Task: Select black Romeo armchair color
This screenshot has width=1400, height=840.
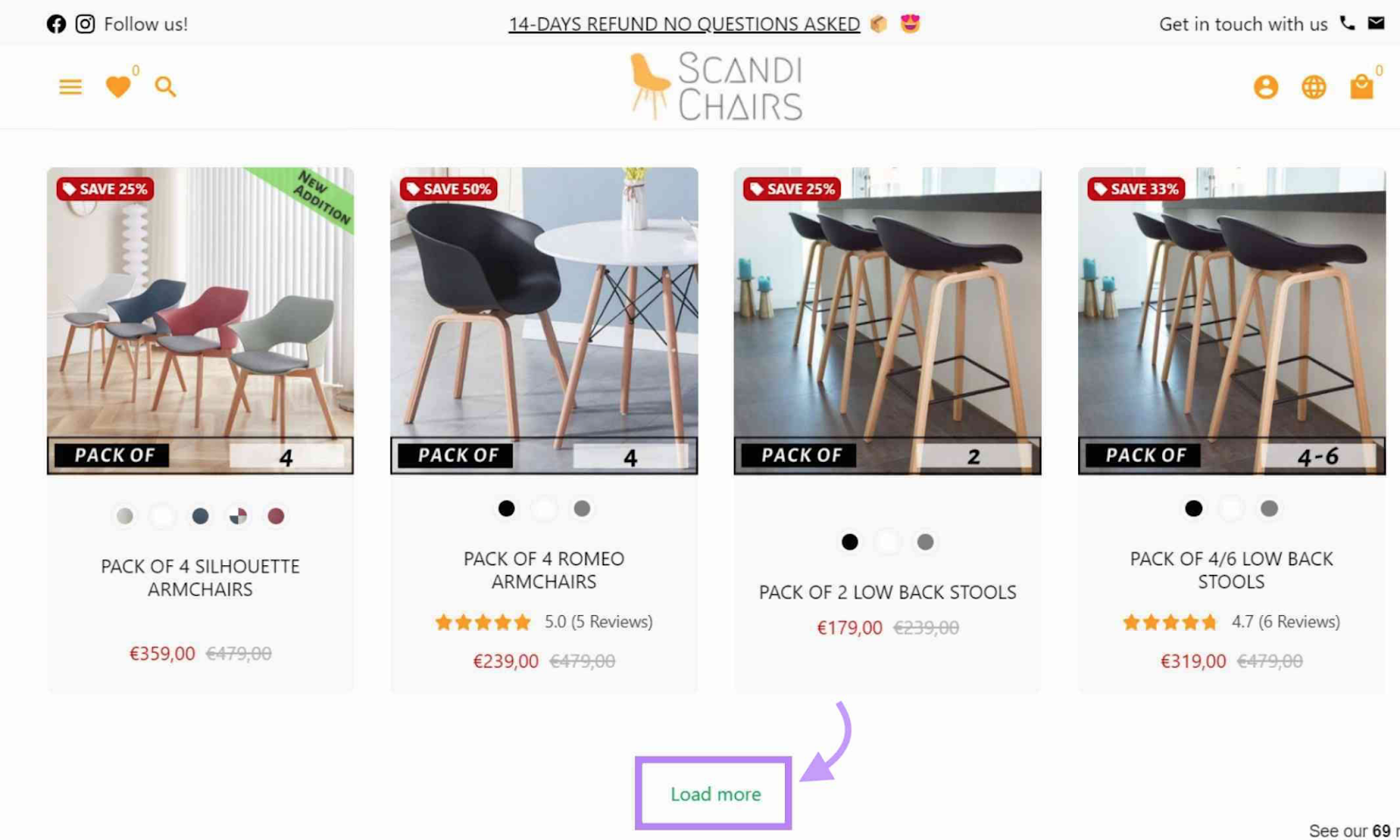Action: (x=506, y=508)
